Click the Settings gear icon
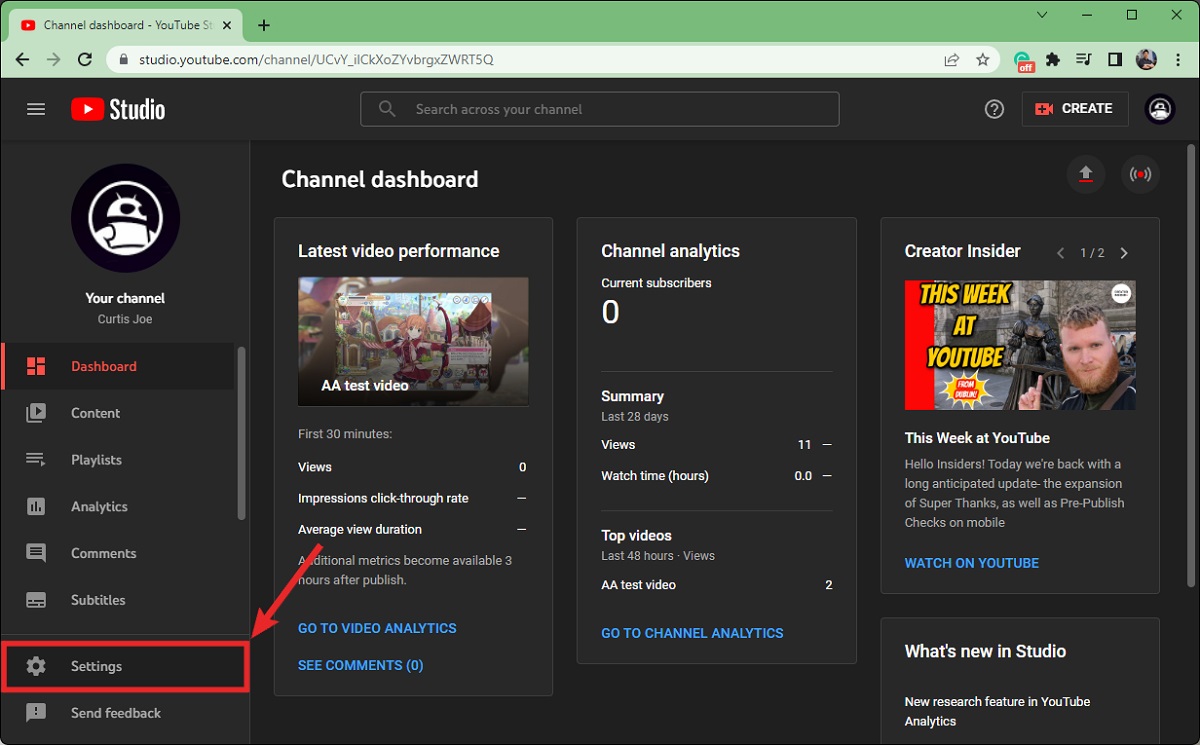Screen dimensions: 1200x745 coord(36,666)
